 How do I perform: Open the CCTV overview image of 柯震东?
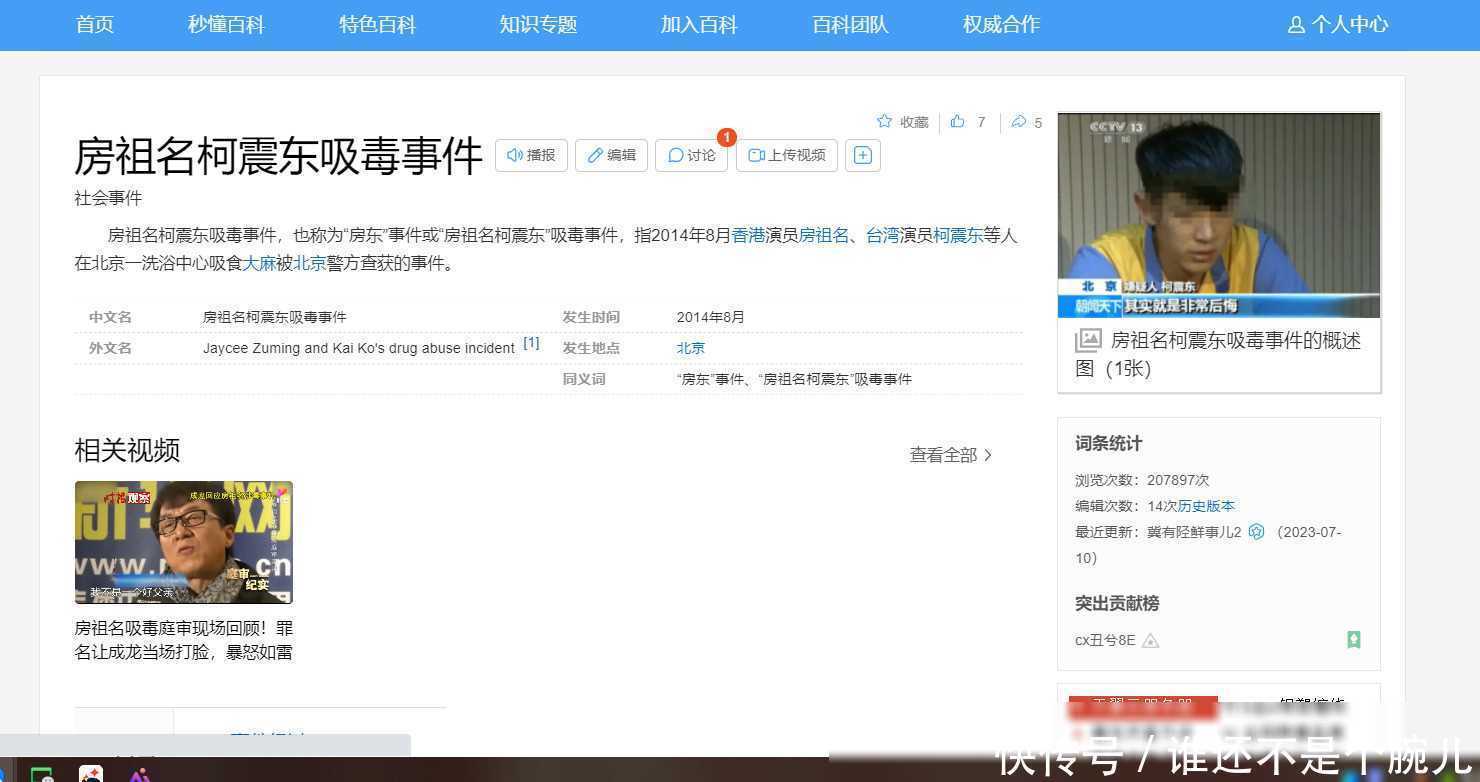(1218, 215)
